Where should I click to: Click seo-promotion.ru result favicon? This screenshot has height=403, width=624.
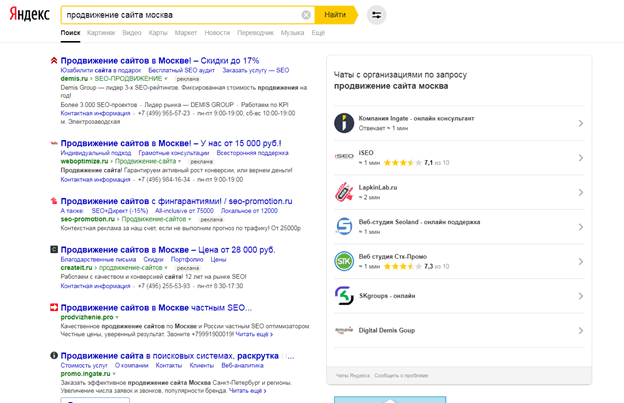[x=54, y=201]
